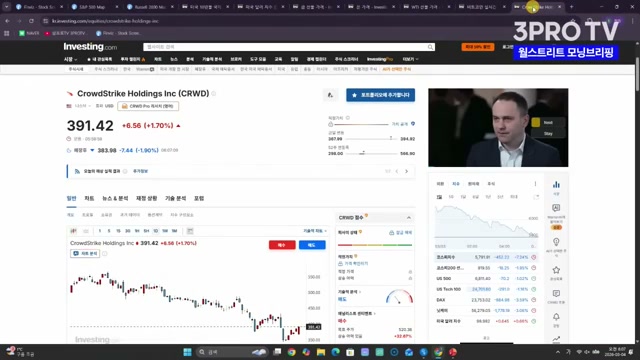Collapse the CRWD 점수 panel chevron

(x=409, y=218)
